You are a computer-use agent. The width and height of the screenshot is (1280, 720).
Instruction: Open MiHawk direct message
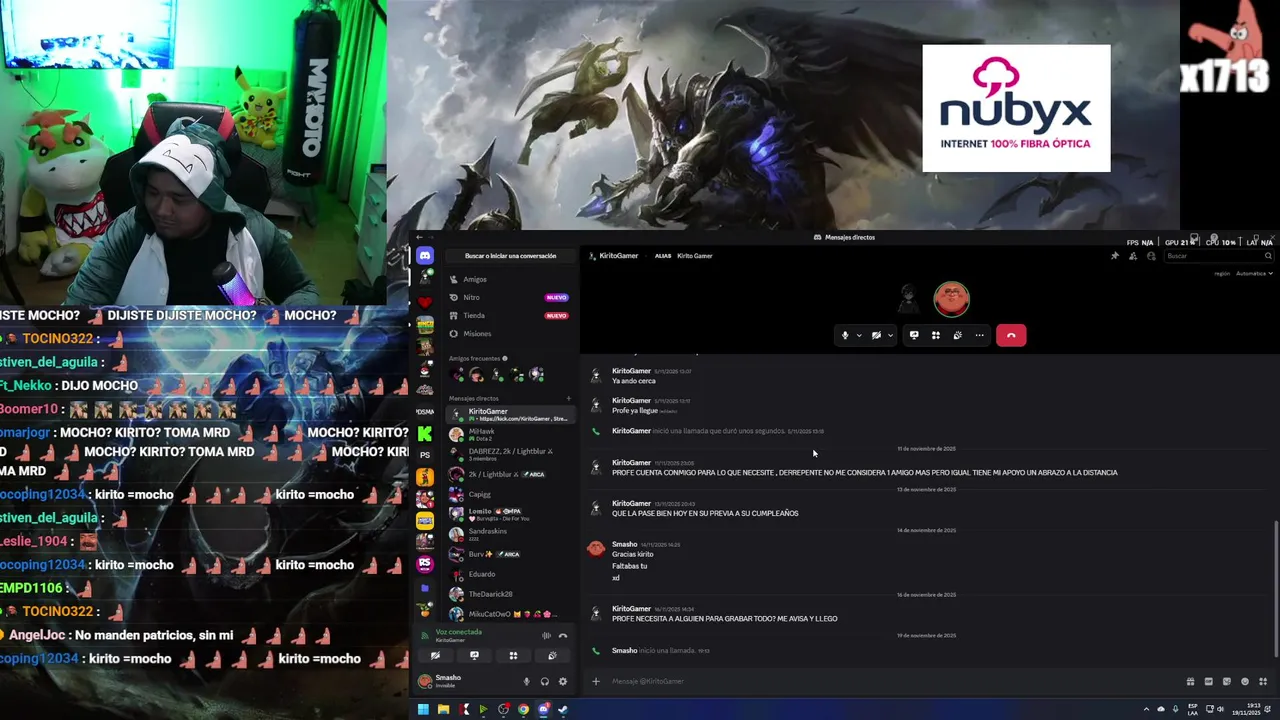click(510, 434)
